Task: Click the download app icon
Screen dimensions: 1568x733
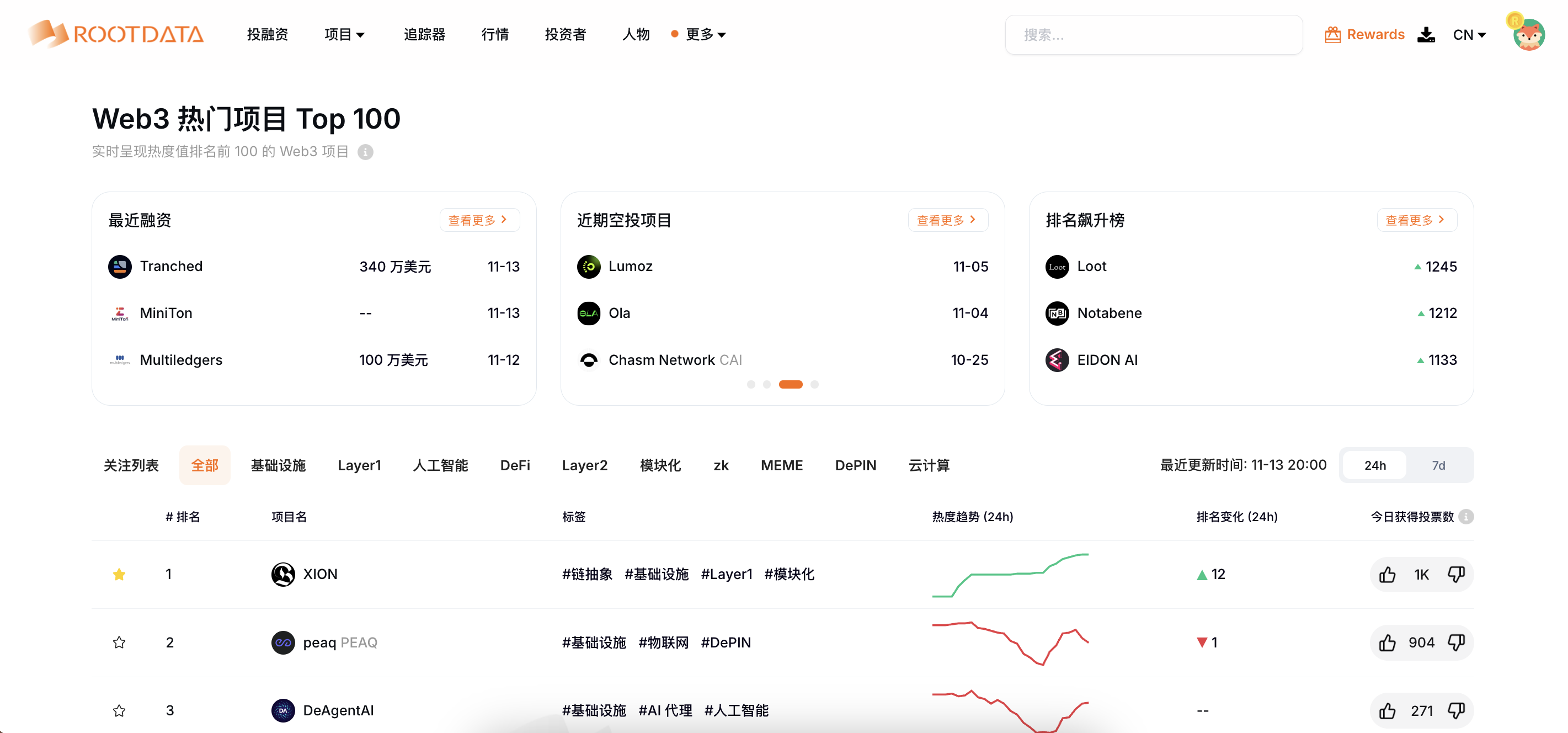Action: point(1426,35)
